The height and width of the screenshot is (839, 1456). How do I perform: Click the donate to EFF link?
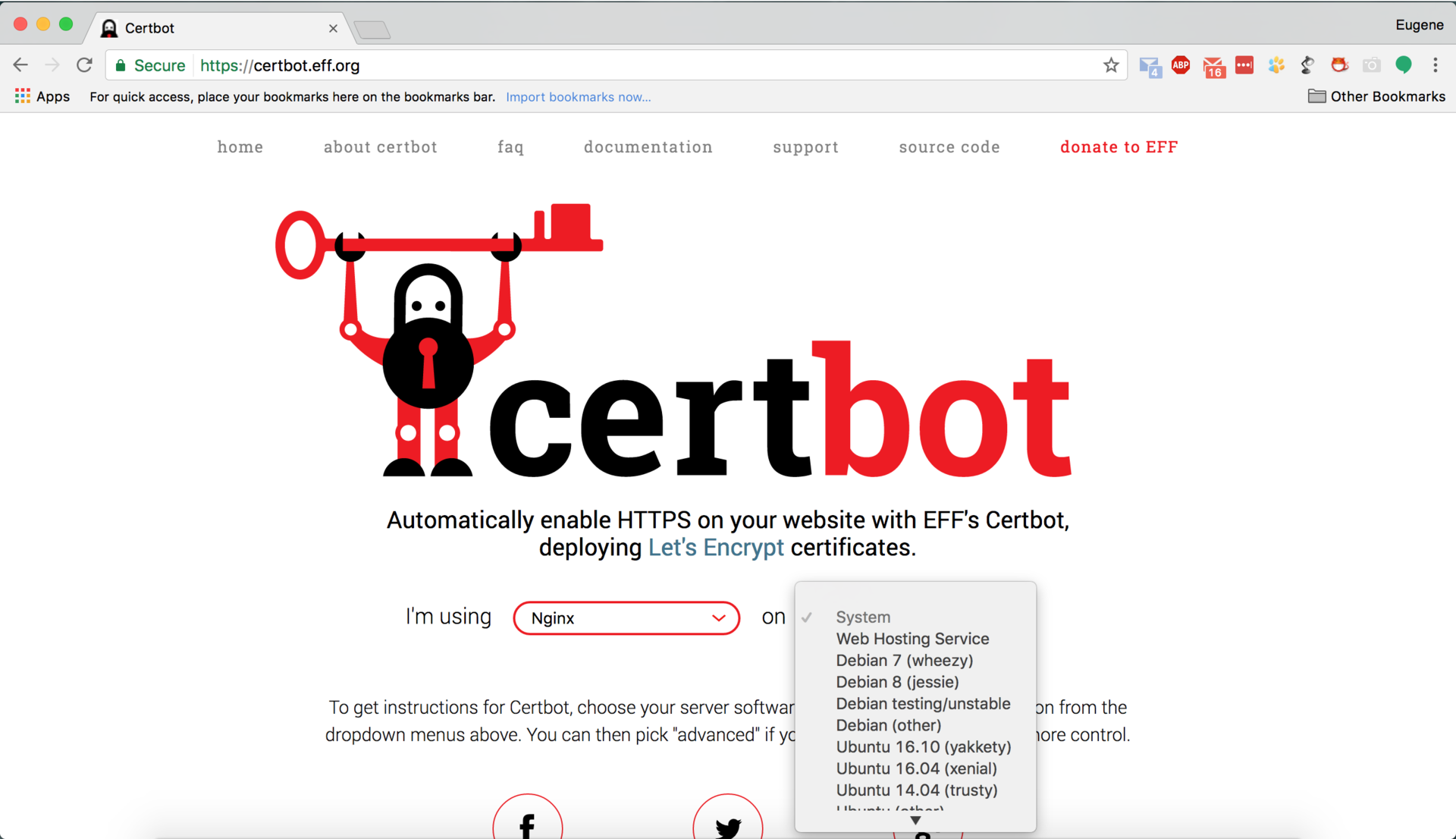point(1119,147)
